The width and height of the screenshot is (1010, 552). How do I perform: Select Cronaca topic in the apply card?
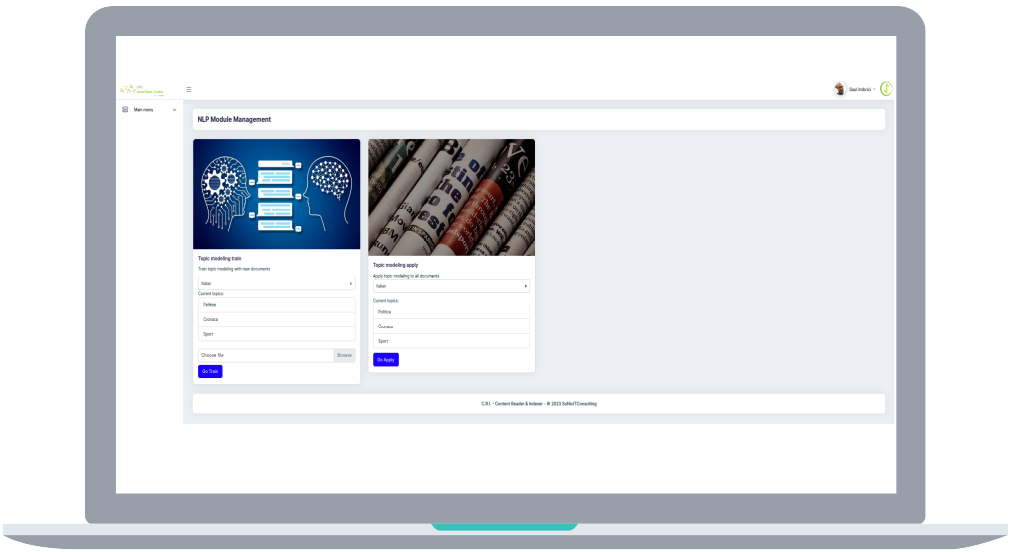pos(451,327)
